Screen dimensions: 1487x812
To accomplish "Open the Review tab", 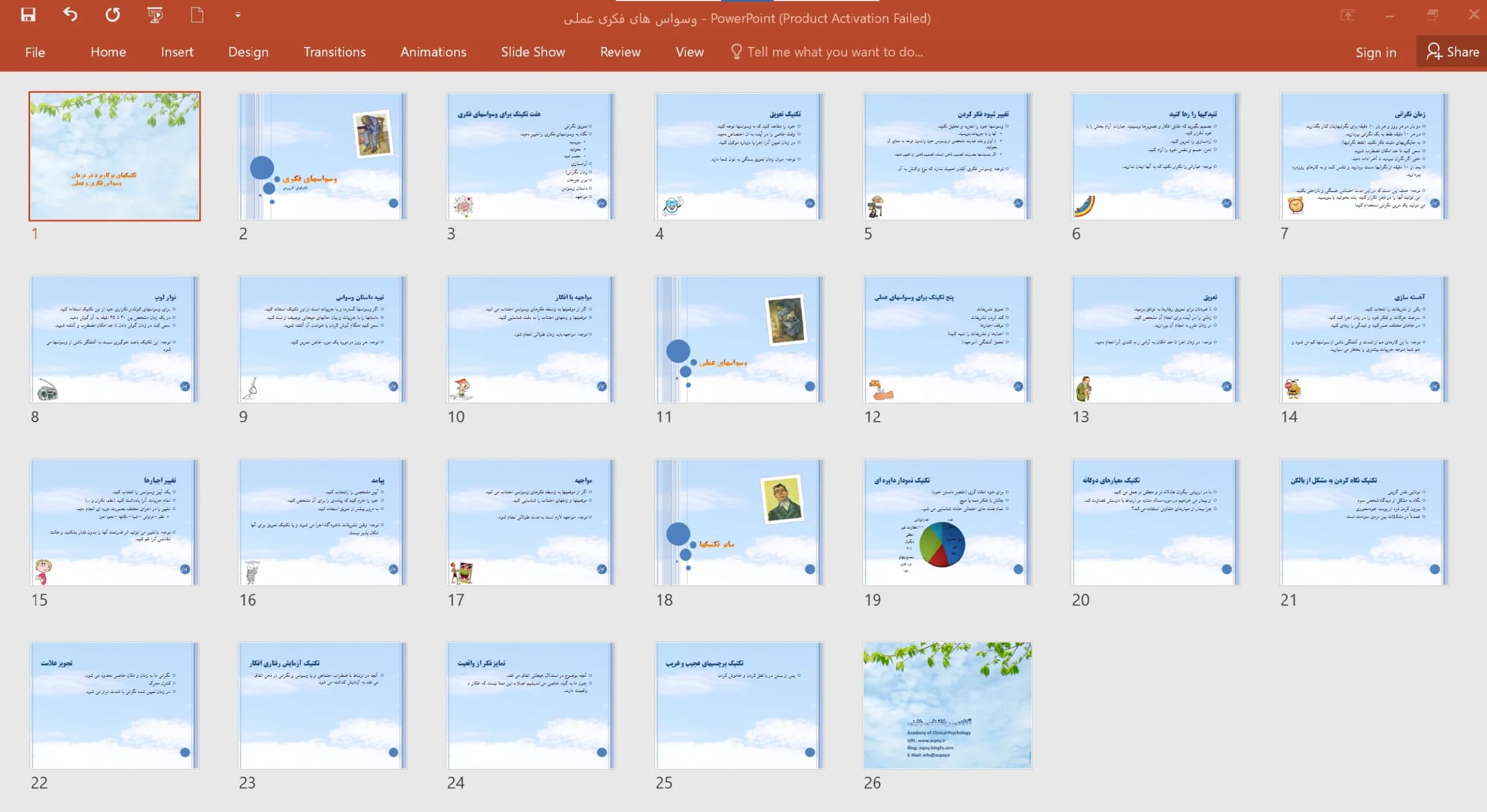I will pyautogui.click(x=620, y=52).
